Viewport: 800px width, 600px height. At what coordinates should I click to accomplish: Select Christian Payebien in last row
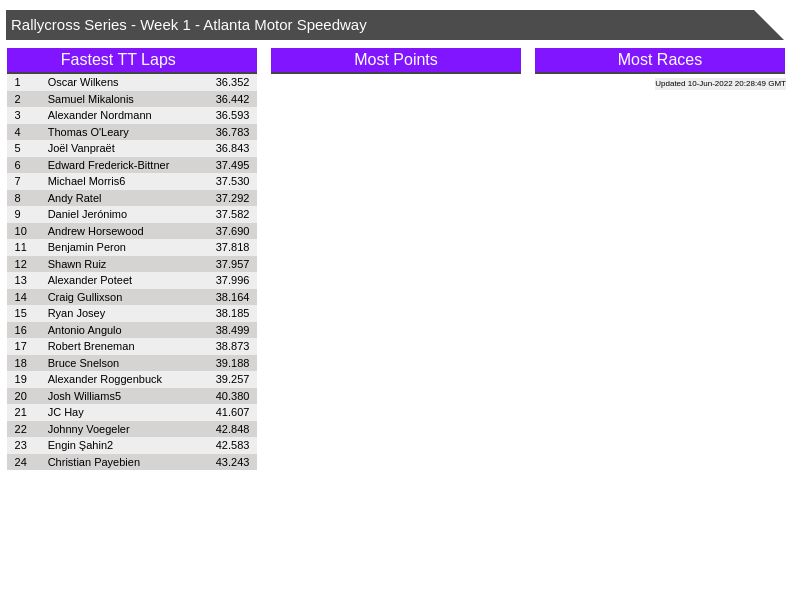point(94,462)
